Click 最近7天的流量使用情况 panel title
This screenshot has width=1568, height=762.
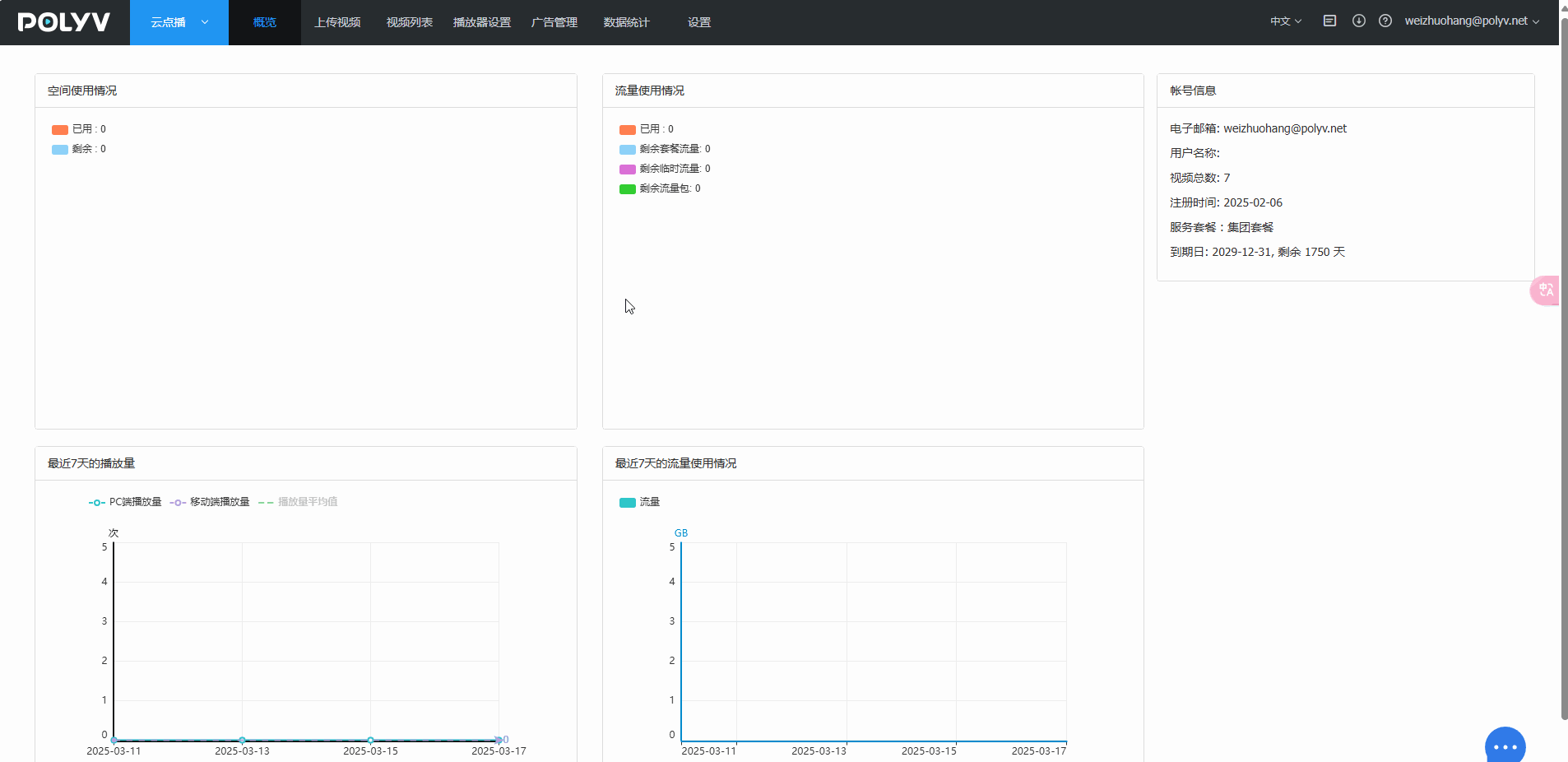676,463
